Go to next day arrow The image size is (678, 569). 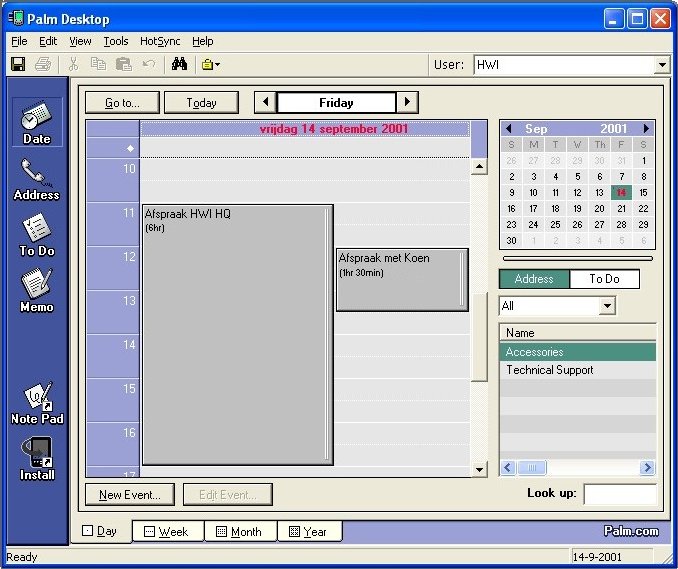tap(407, 102)
